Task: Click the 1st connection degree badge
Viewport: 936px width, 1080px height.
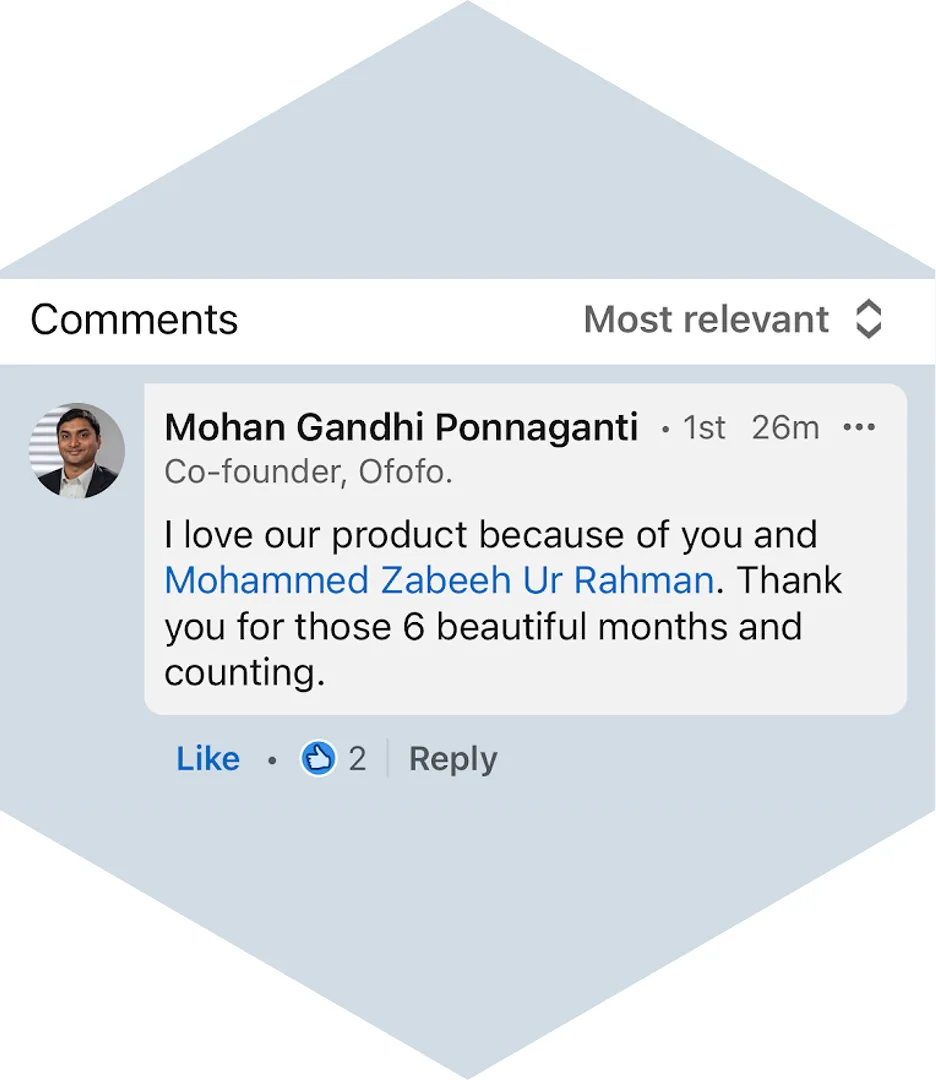Action: (x=704, y=428)
